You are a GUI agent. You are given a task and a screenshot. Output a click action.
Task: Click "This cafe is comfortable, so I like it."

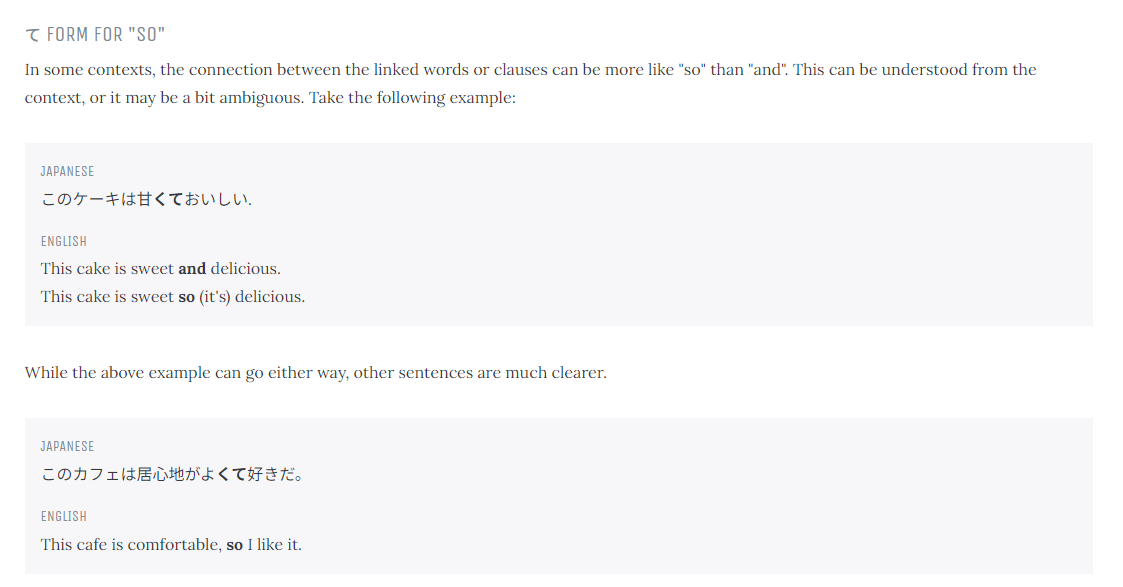[171, 544]
